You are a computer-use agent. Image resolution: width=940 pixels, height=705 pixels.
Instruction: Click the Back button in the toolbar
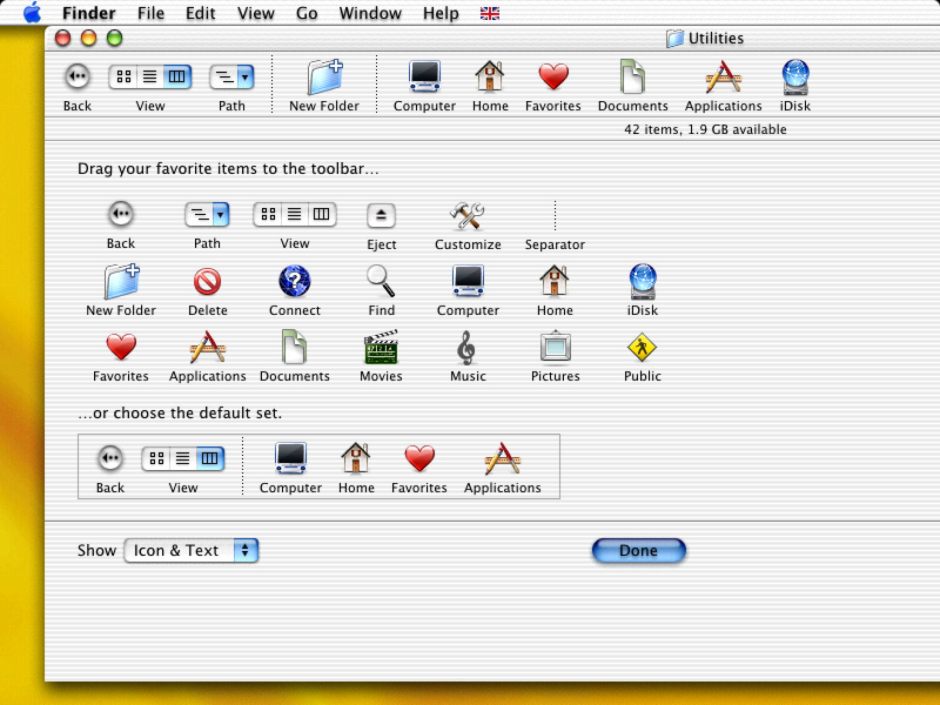(x=77, y=77)
